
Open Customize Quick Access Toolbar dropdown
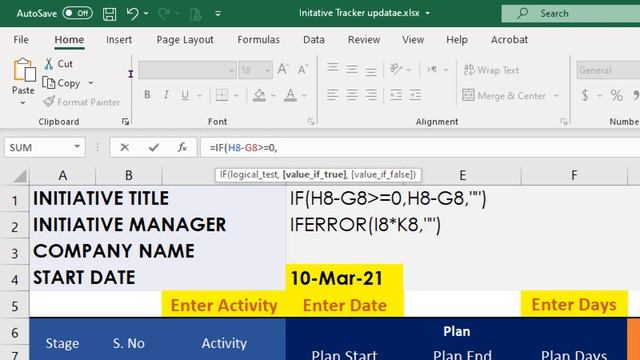218,13
